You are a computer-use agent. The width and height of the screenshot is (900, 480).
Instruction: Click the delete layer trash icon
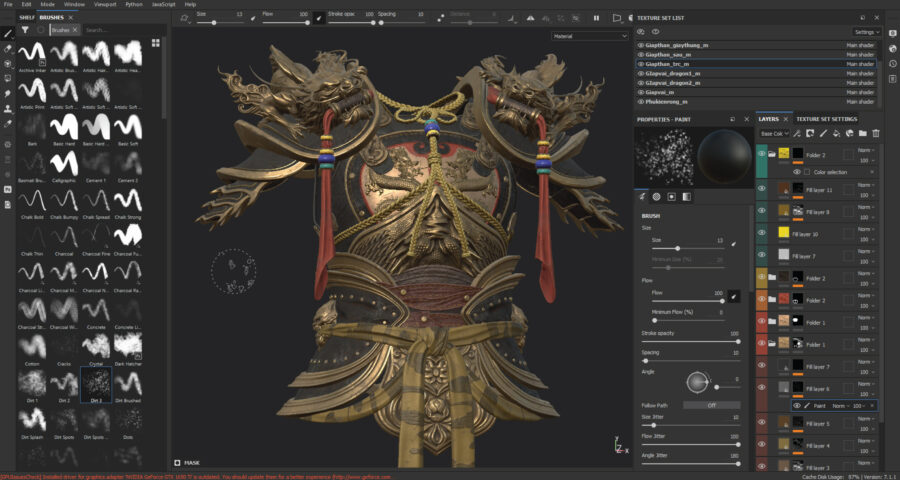coord(876,133)
